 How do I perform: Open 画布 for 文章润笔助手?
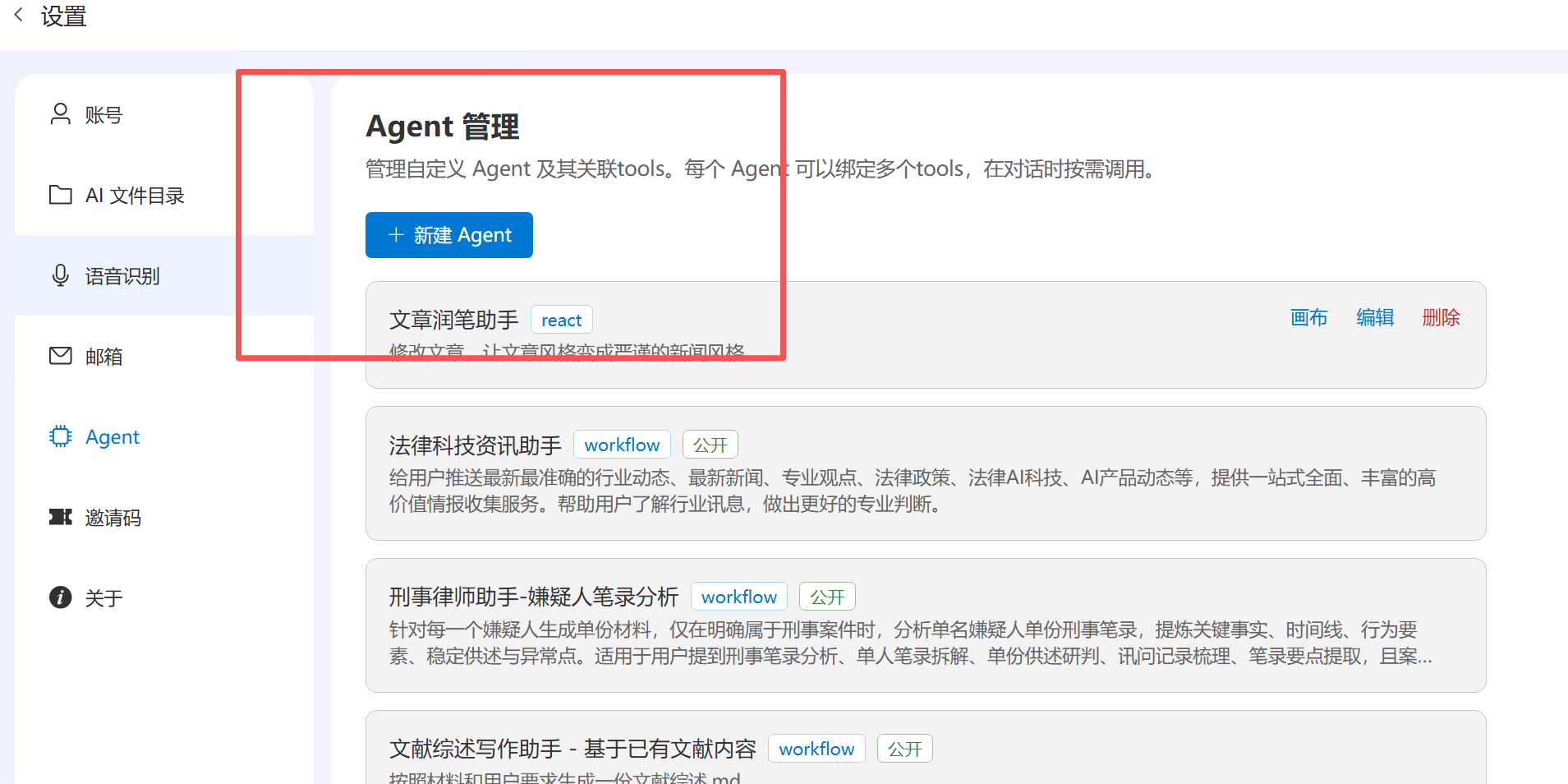(1308, 318)
